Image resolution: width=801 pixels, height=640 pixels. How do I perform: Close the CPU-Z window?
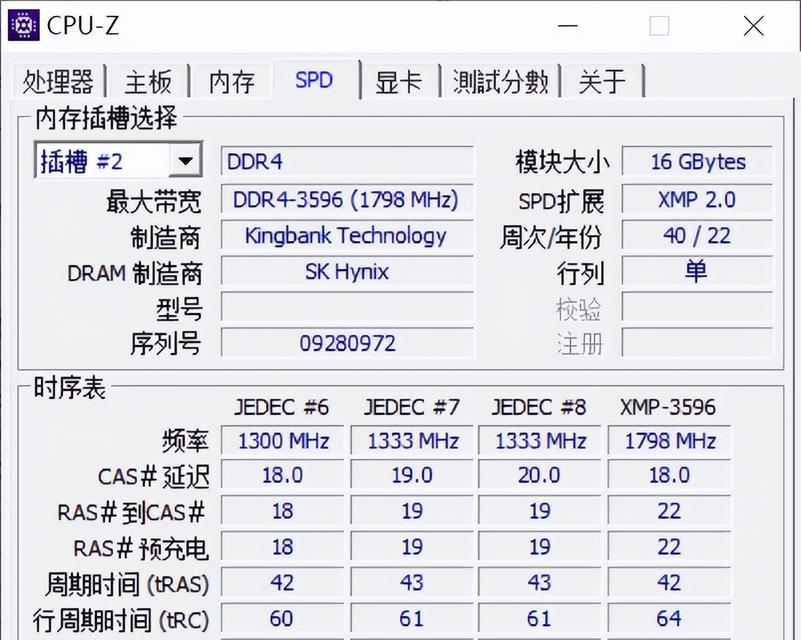753,26
